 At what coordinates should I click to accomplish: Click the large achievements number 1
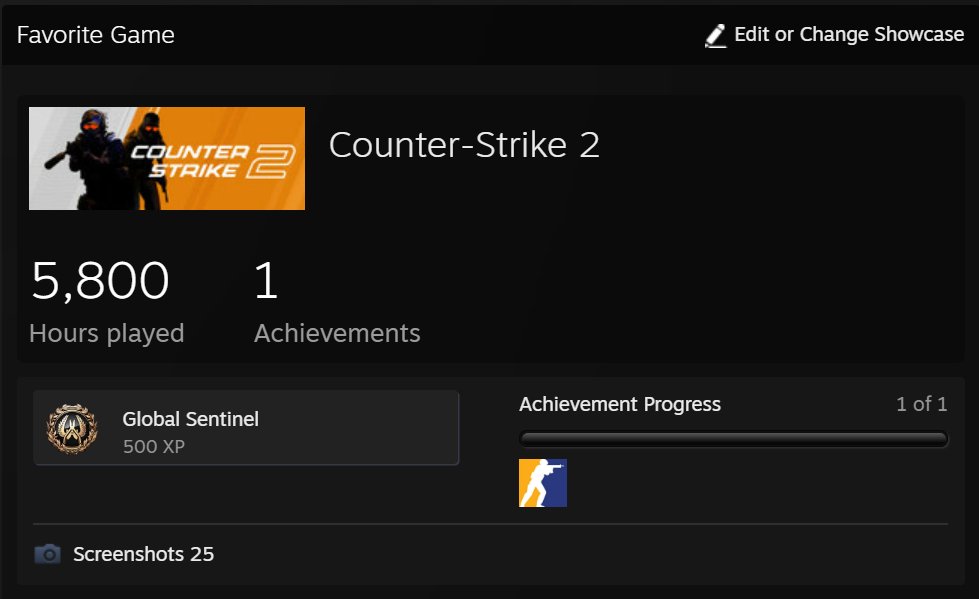(x=266, y=280)
